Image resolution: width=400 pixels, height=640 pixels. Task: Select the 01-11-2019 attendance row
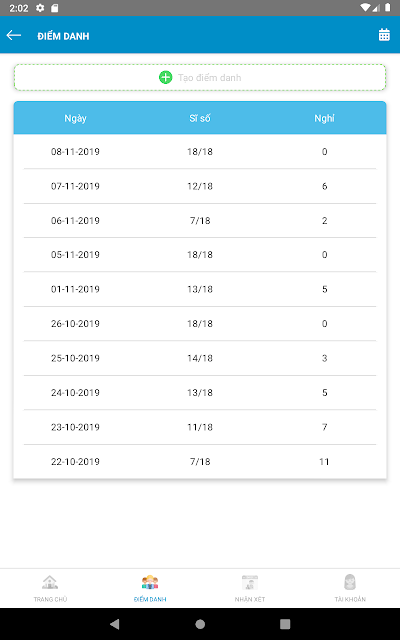pos(200,289)
